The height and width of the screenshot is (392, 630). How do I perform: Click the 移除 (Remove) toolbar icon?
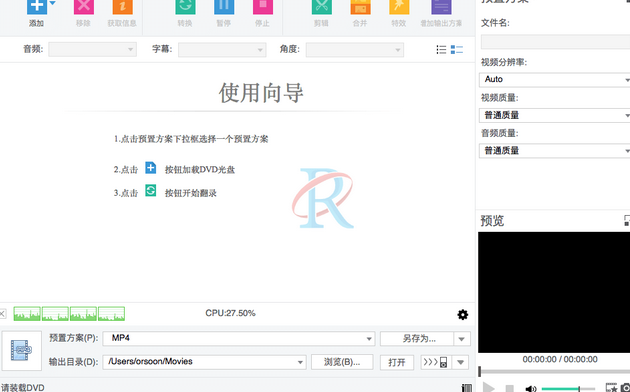[x=84, y=7]
